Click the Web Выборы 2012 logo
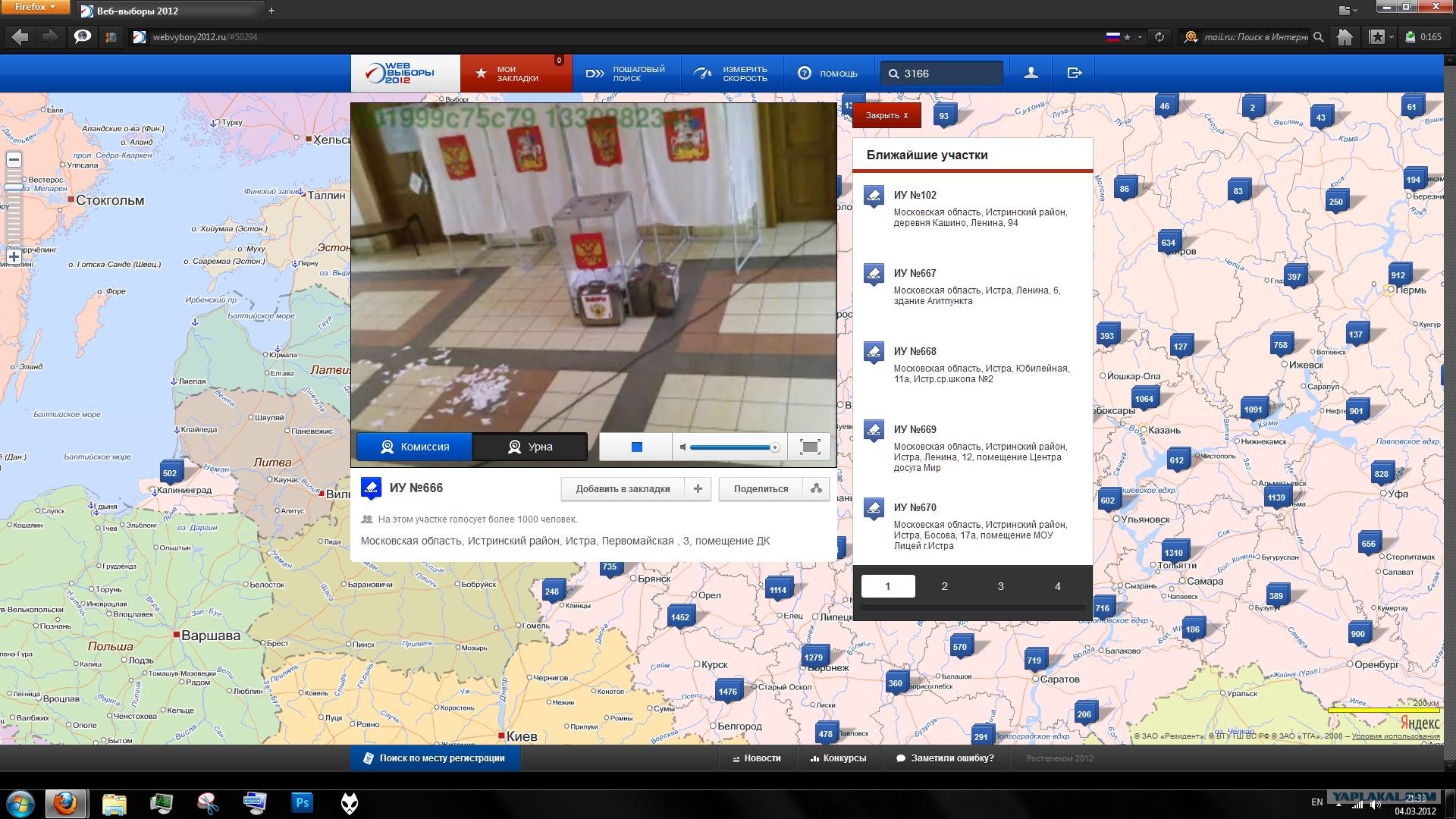 [405, 74]
